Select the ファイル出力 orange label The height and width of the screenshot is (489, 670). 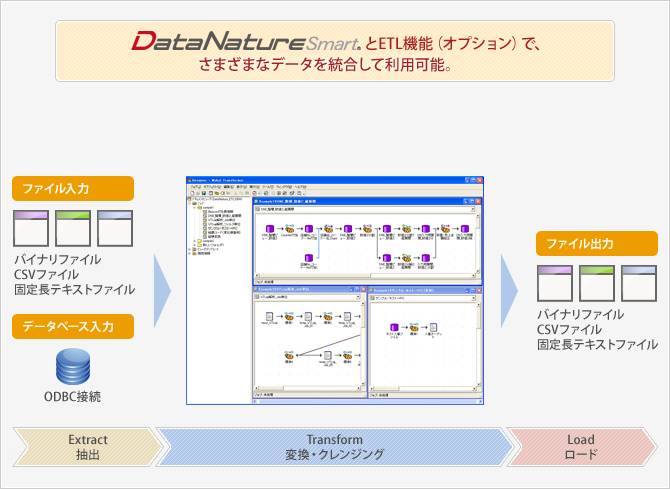click(597, 244)
